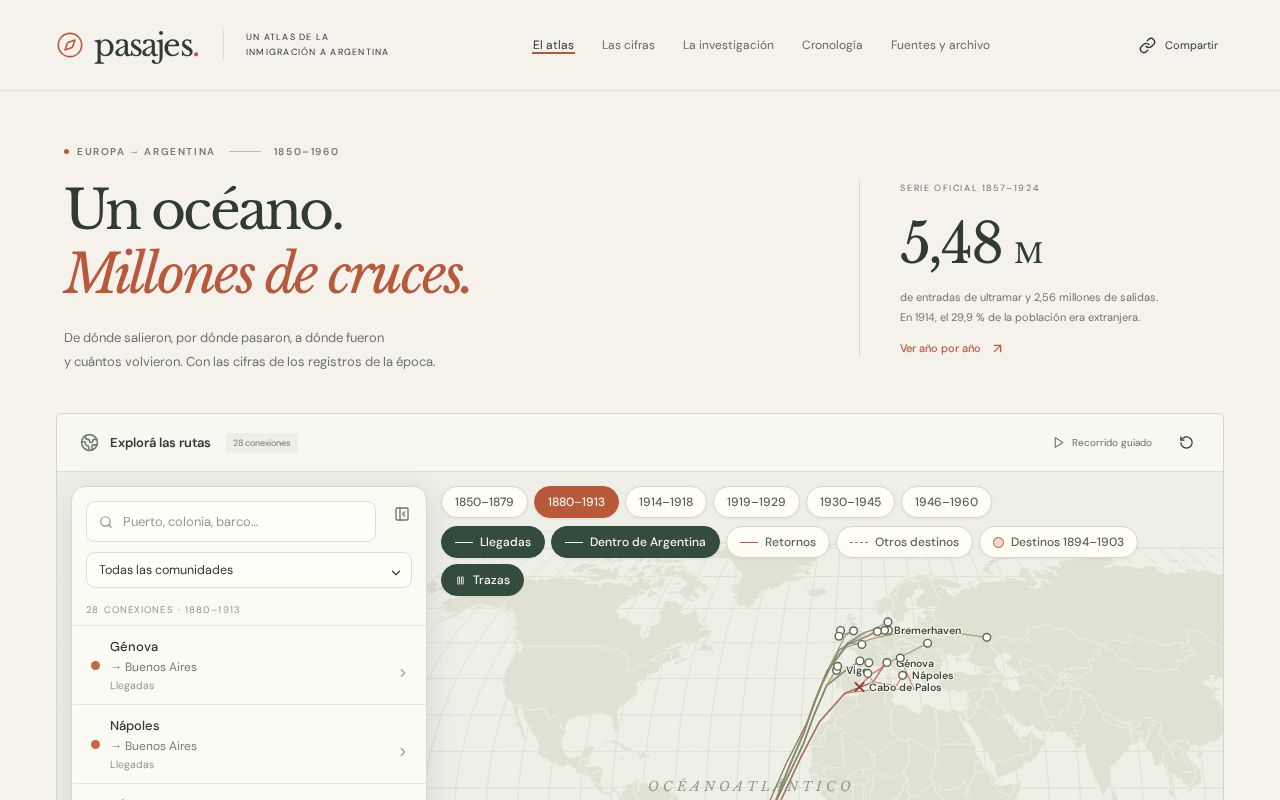Start the Recorrido guiado play icon

[x=1059, y=443]
